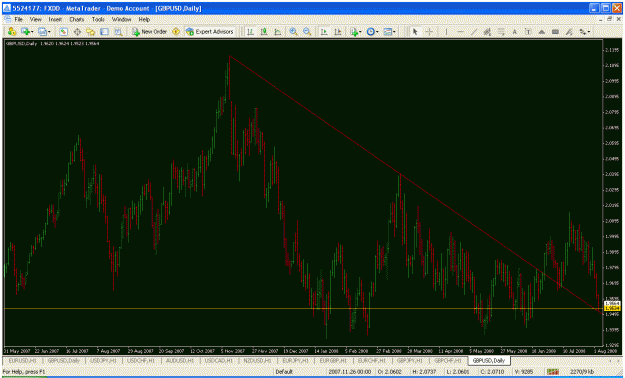This screenshot has width=625, height=378.
Task: Click the pencil drawing icon next to the arrows dropdown
Action: pyautogui.click(x=569, y=32)
